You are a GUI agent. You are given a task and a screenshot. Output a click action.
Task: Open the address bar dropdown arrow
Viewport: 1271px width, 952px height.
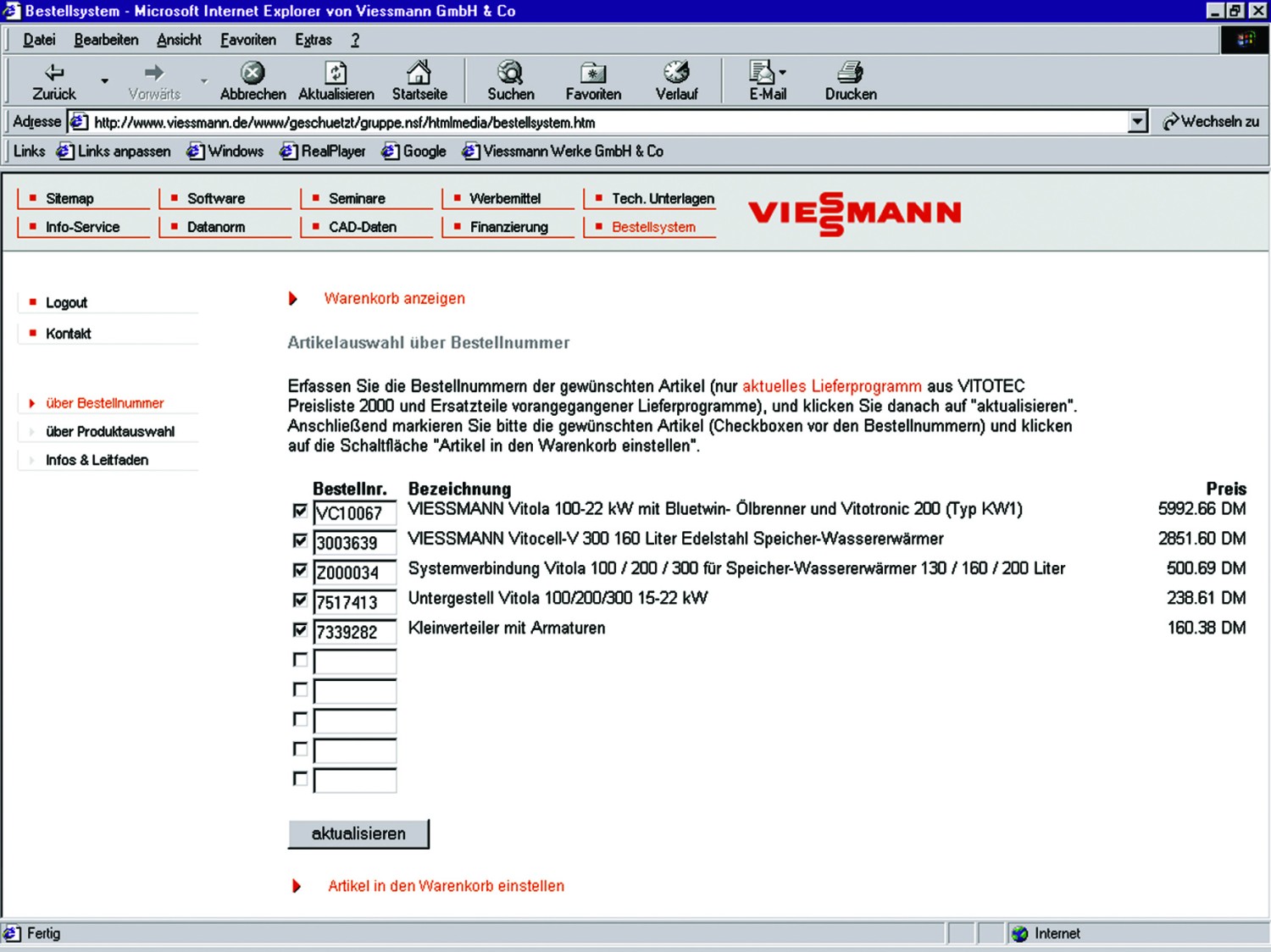click(x=1138, y=122)
